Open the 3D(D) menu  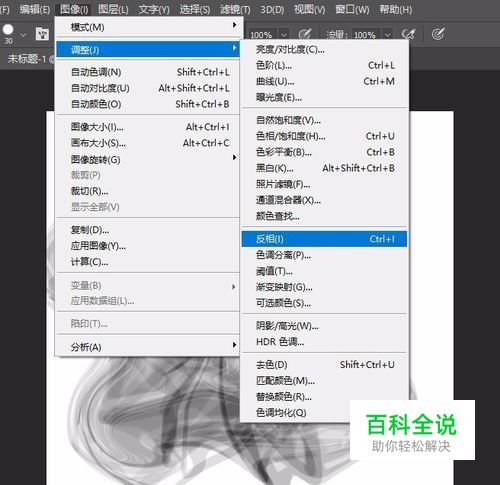pos(272,10)
